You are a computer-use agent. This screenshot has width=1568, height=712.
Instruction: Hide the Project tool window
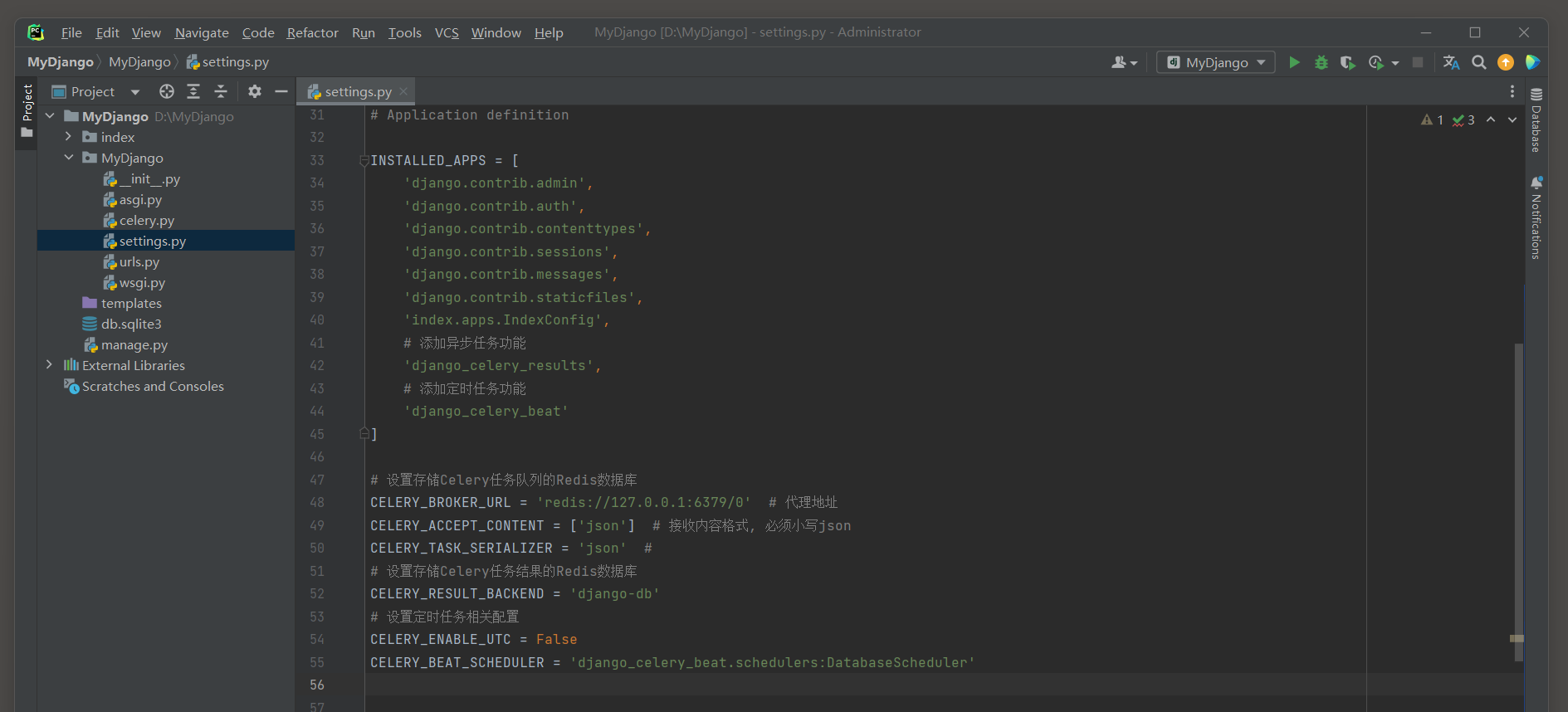tap(281, 91)
